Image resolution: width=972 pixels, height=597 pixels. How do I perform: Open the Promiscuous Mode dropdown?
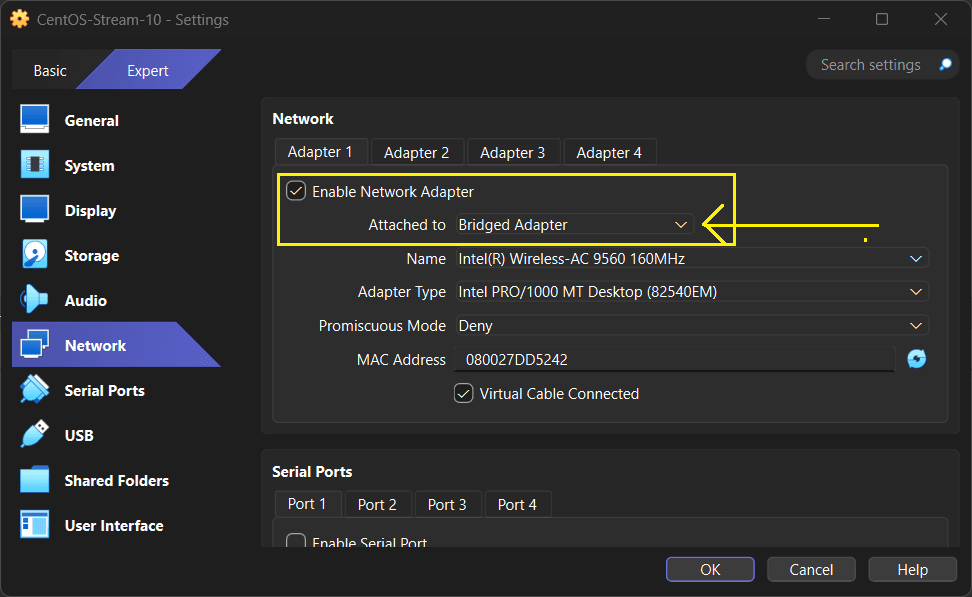tap(691, 326)
